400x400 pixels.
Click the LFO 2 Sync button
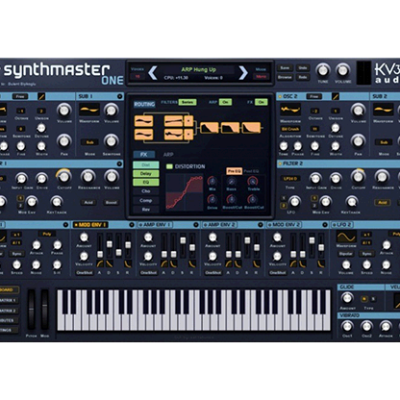366,254
